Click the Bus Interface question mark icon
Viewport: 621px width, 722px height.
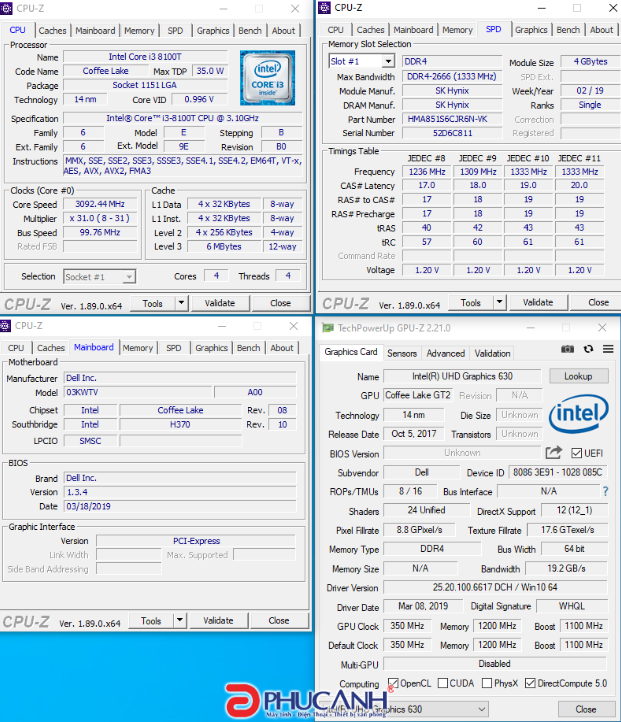605,491
